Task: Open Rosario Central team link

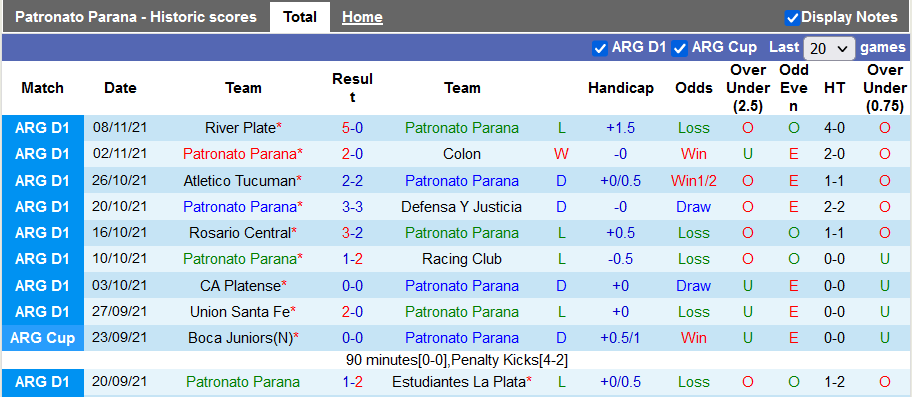Action: click(240, 233)
